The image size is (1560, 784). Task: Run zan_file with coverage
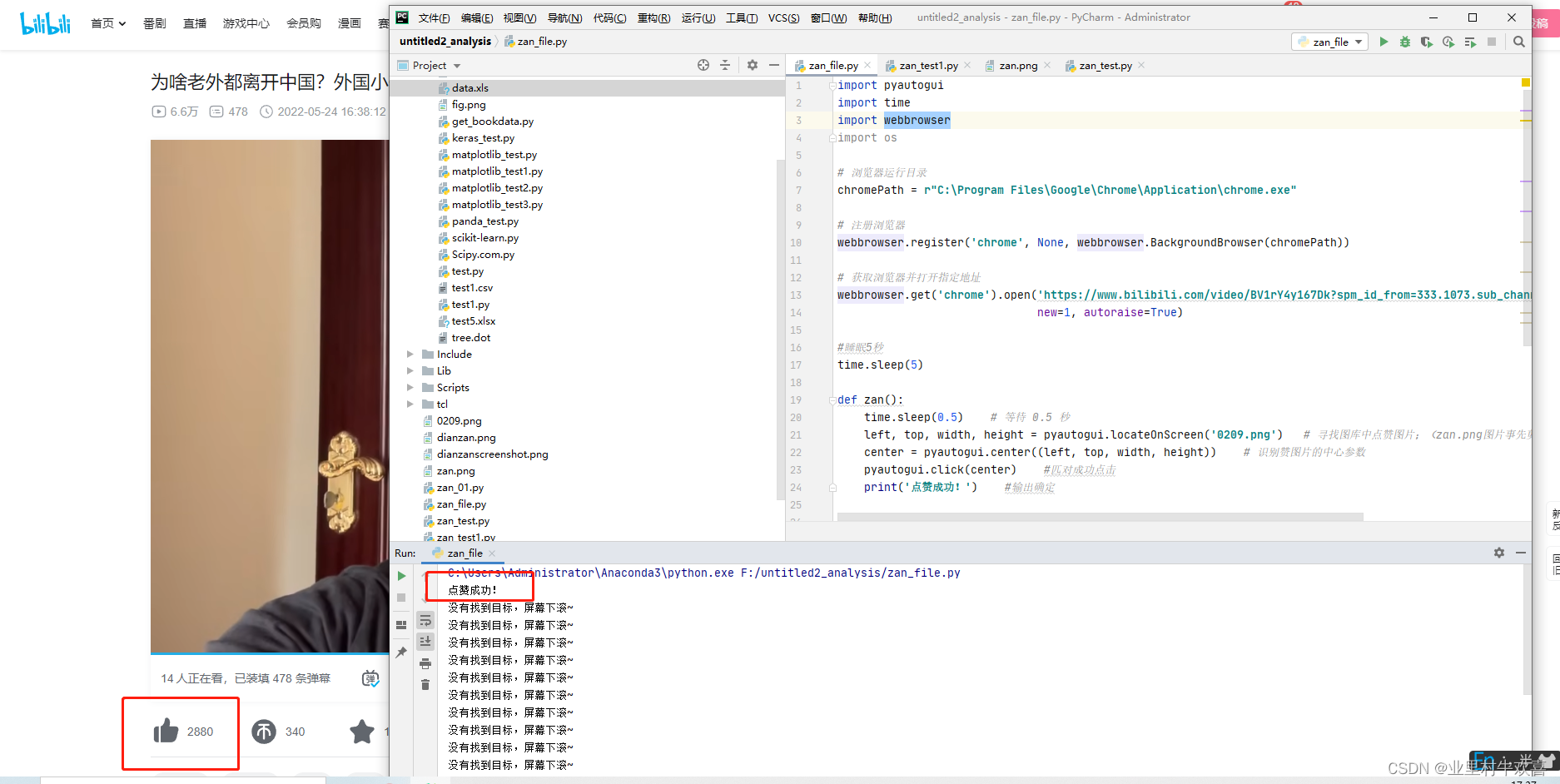[x=1427, y=42]
